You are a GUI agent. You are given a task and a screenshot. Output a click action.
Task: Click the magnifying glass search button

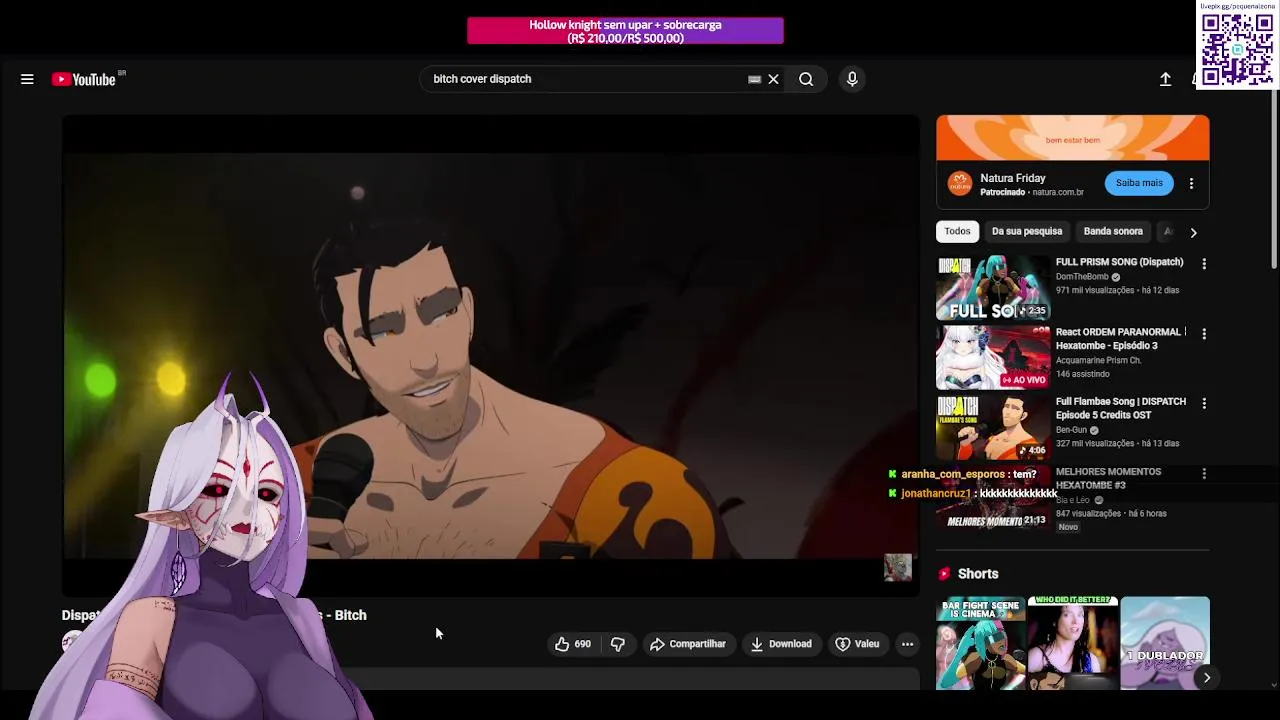[x=806, y=79]
